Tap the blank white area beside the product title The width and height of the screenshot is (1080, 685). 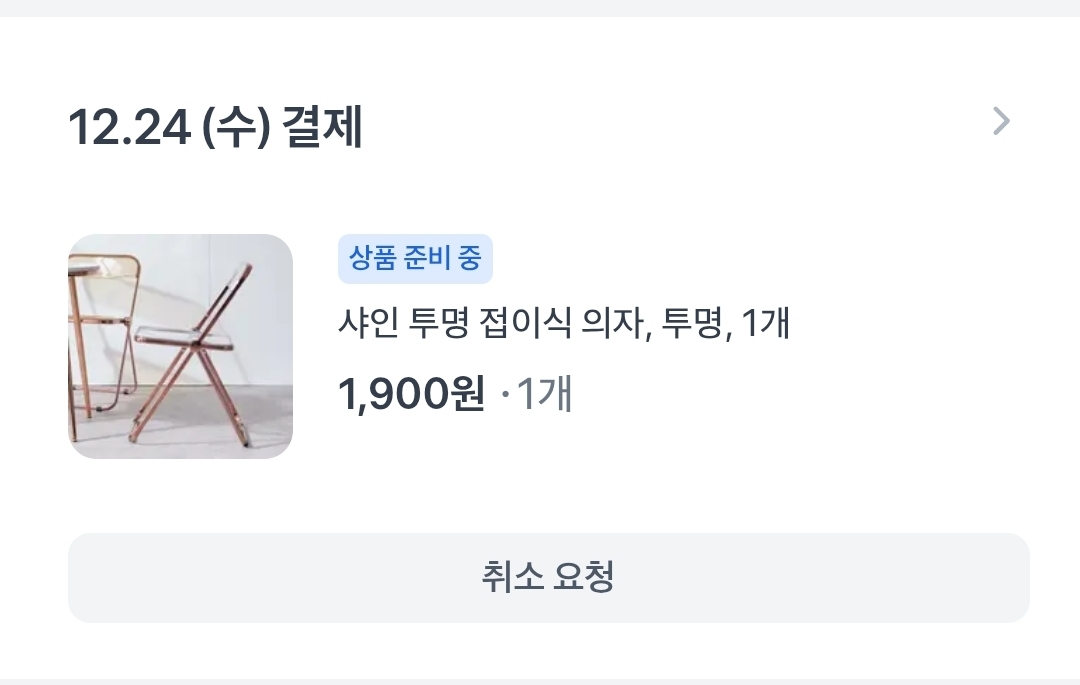(x=920, y=323)
